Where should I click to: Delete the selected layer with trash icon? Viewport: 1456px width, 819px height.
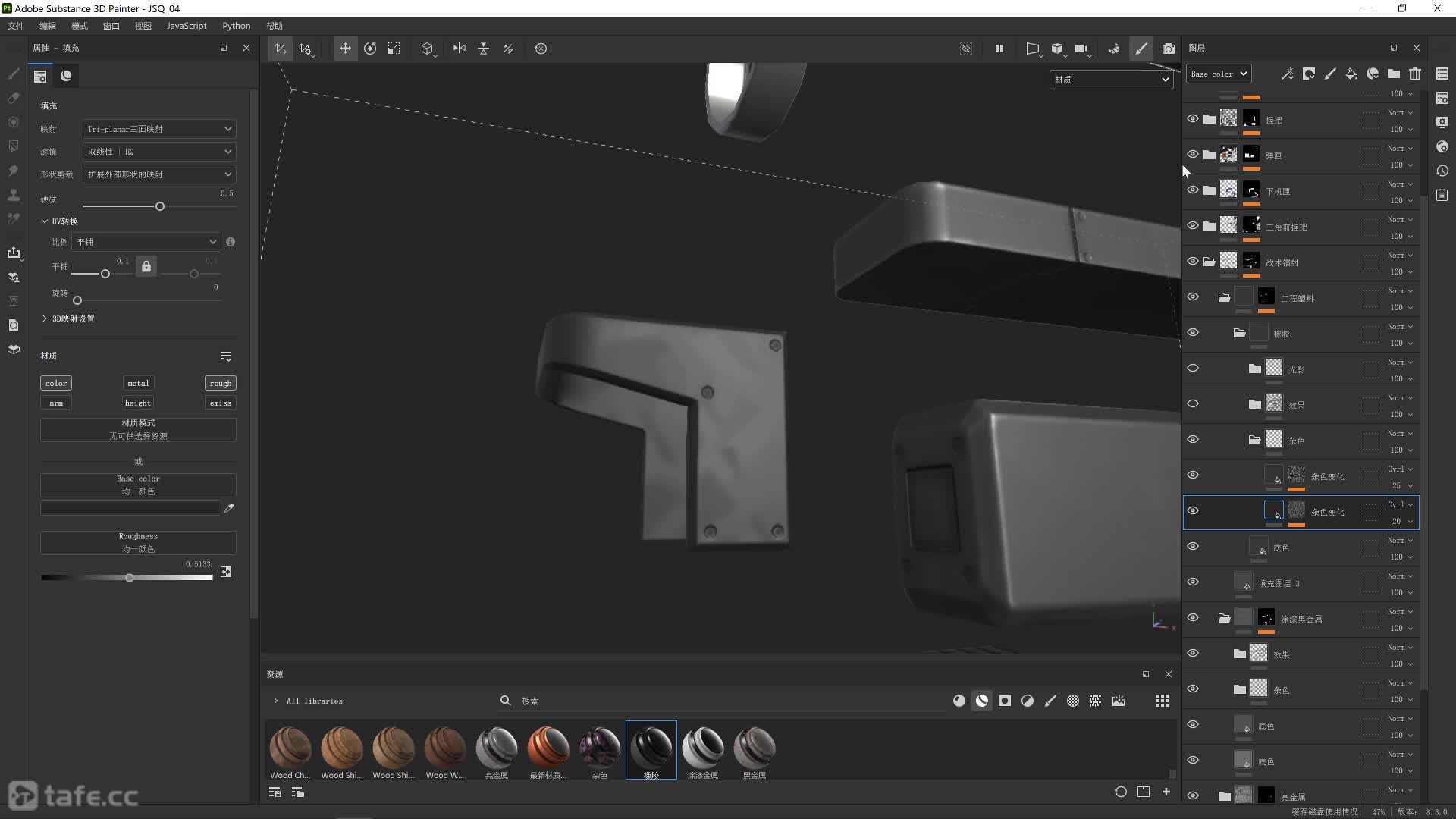point(1415,74)
